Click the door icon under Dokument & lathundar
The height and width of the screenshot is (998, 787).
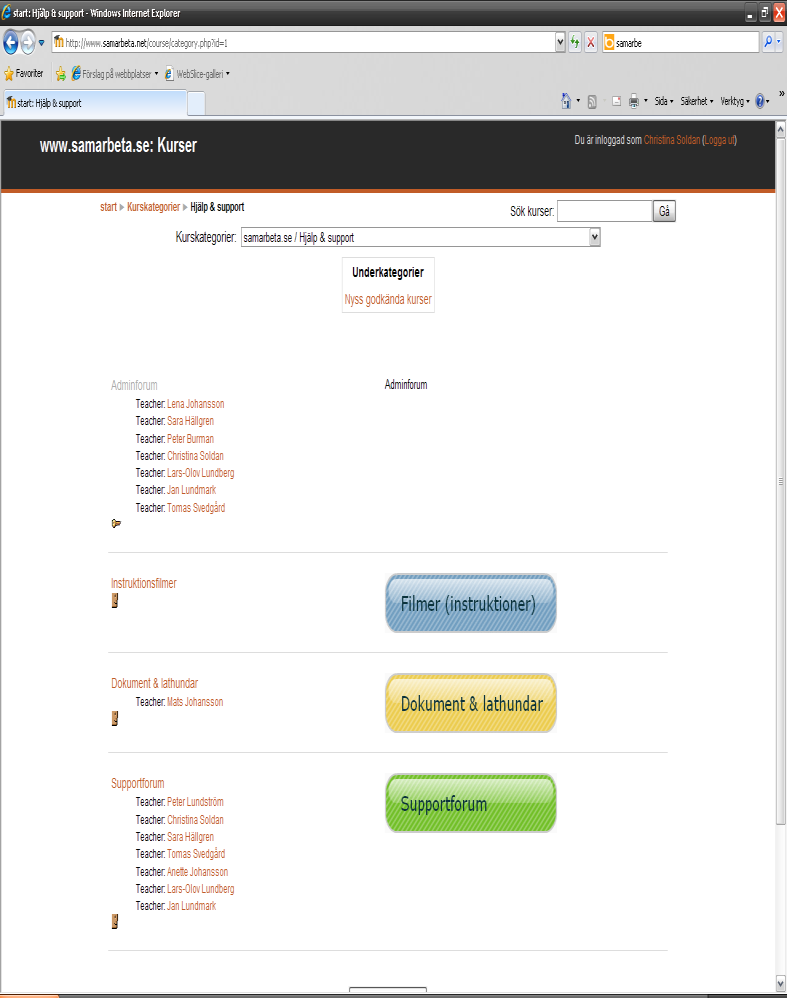(115, 718)
